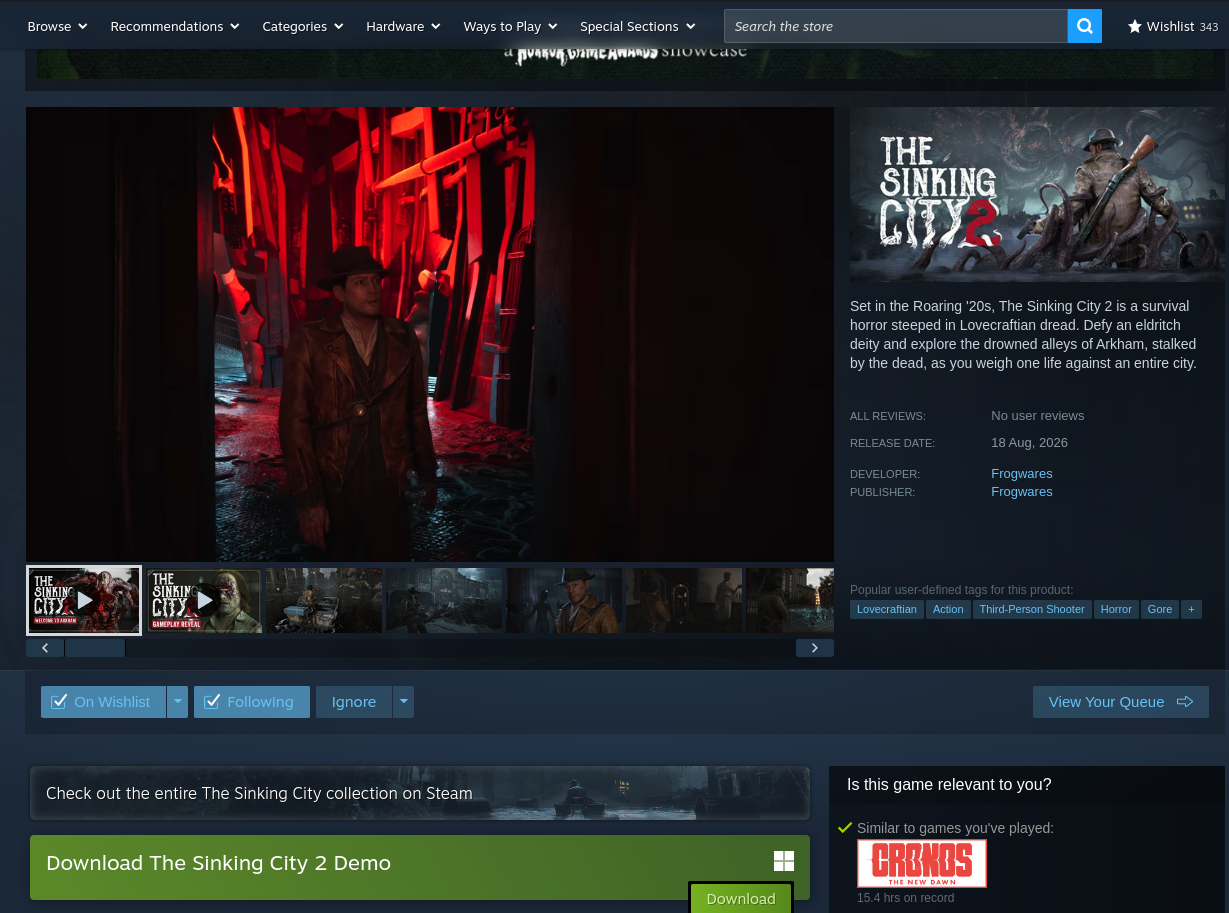Toggle the On Wishlist checkbox button
The image size is (1229, 913).
click(103, 702)
